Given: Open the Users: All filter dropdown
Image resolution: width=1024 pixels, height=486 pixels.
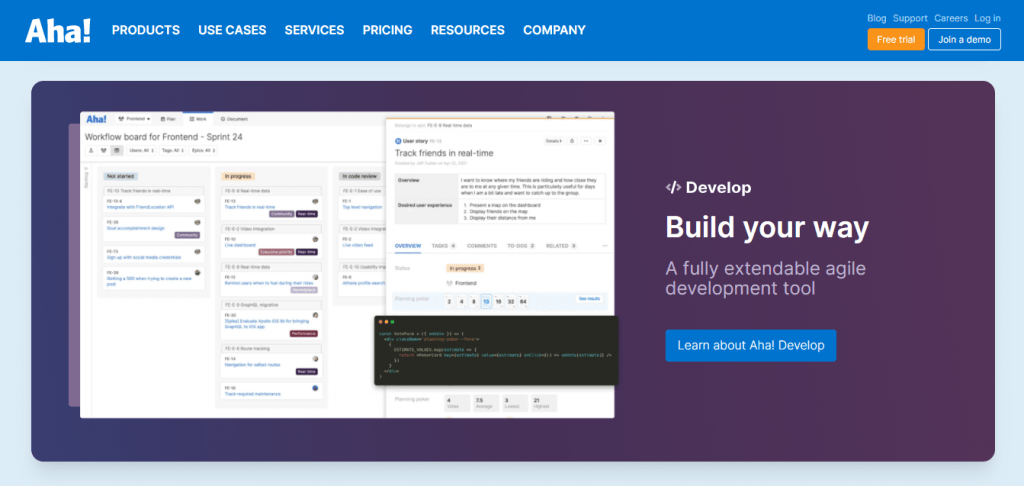Looking at the screenshot, I should 141,150.
